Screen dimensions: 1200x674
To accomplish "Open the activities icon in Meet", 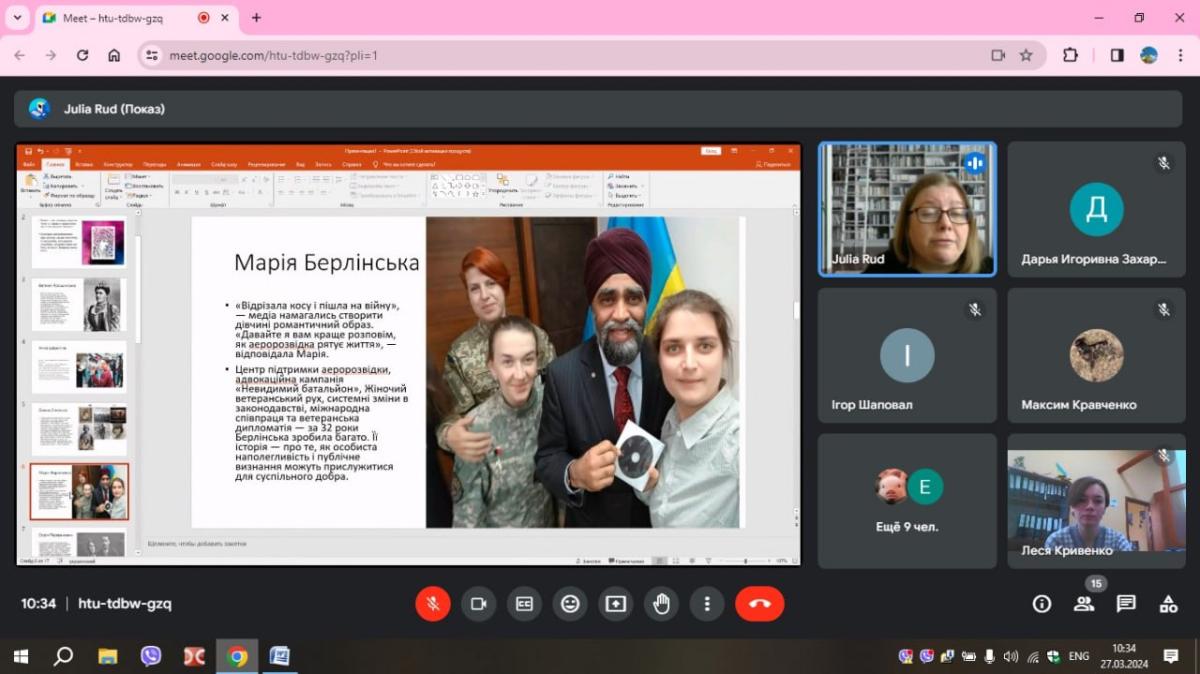I will coord(1168,603).
